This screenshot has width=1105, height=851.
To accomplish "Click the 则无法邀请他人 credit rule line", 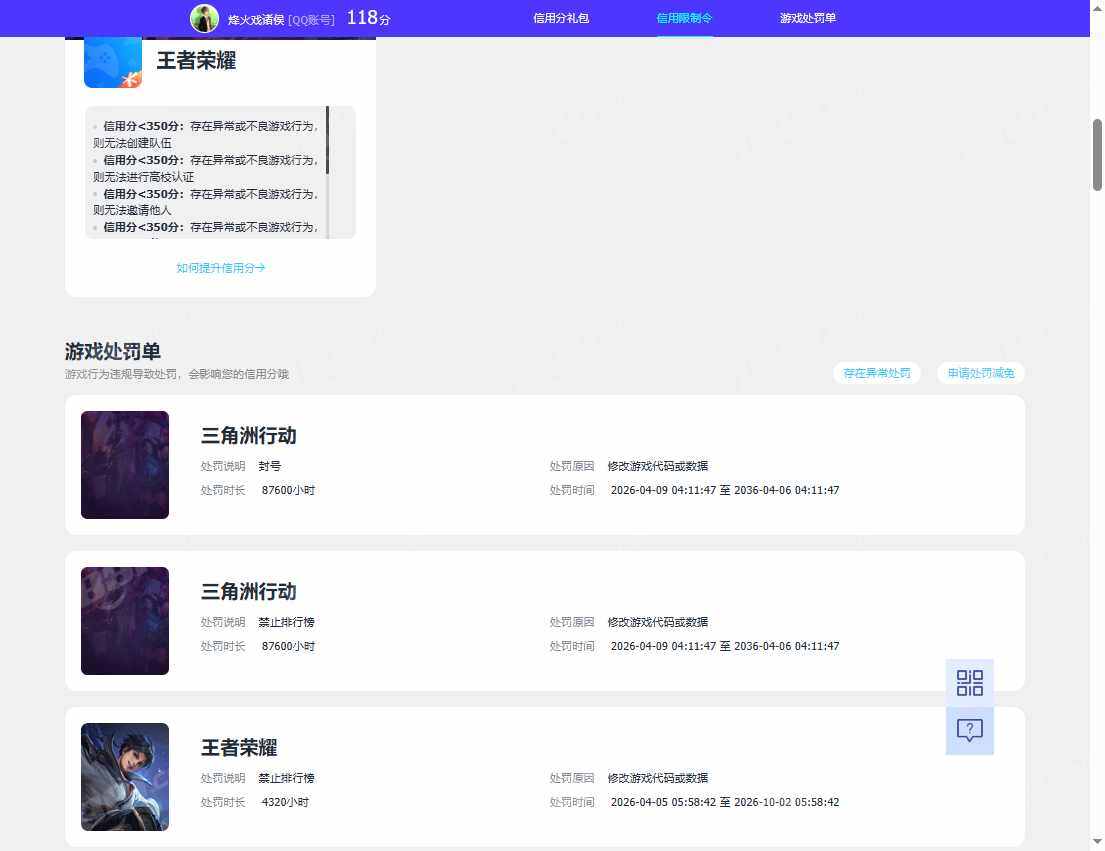I will click(132, 210).
